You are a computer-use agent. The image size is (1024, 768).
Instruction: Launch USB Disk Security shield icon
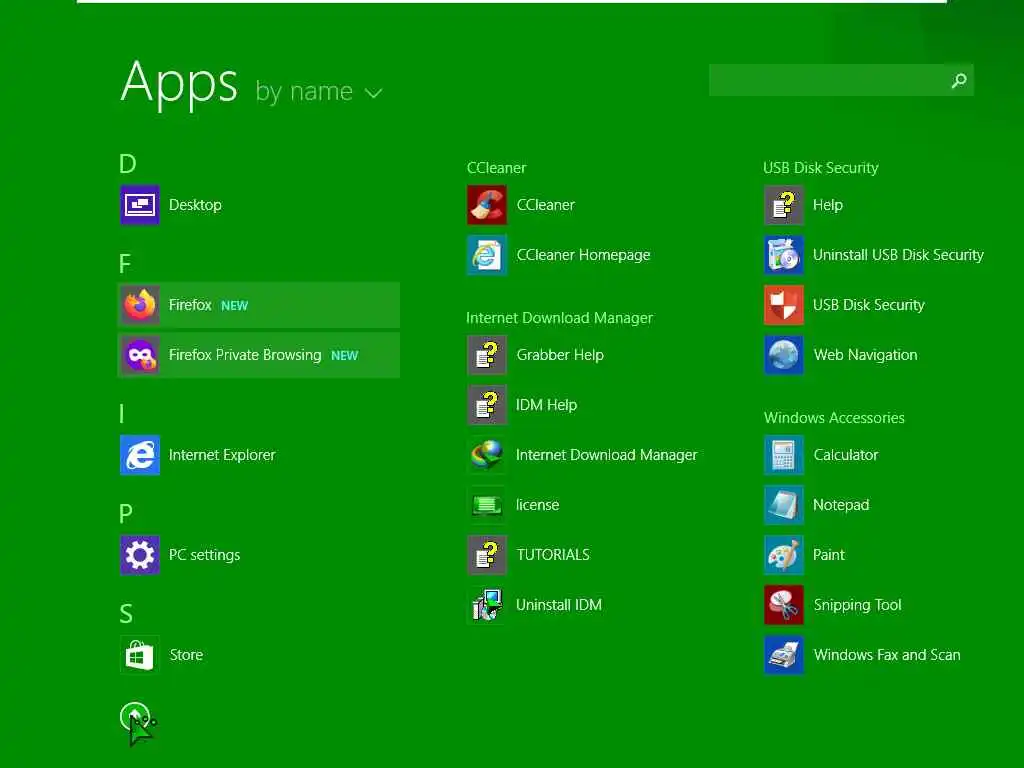[x=784, y=305]
